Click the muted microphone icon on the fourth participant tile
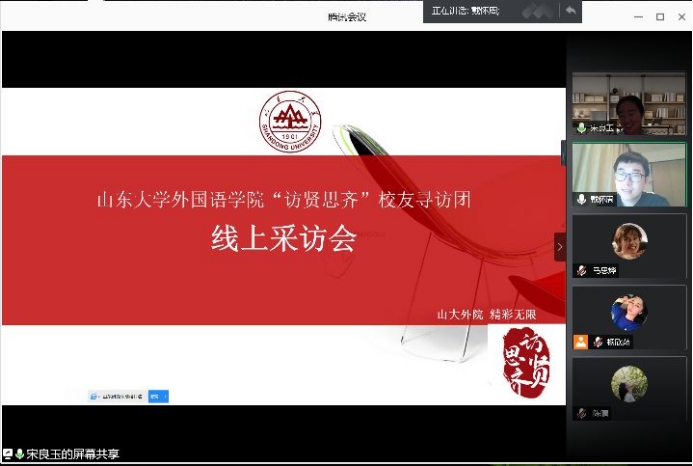Viewport: 693px width, 466px height. 597,341
